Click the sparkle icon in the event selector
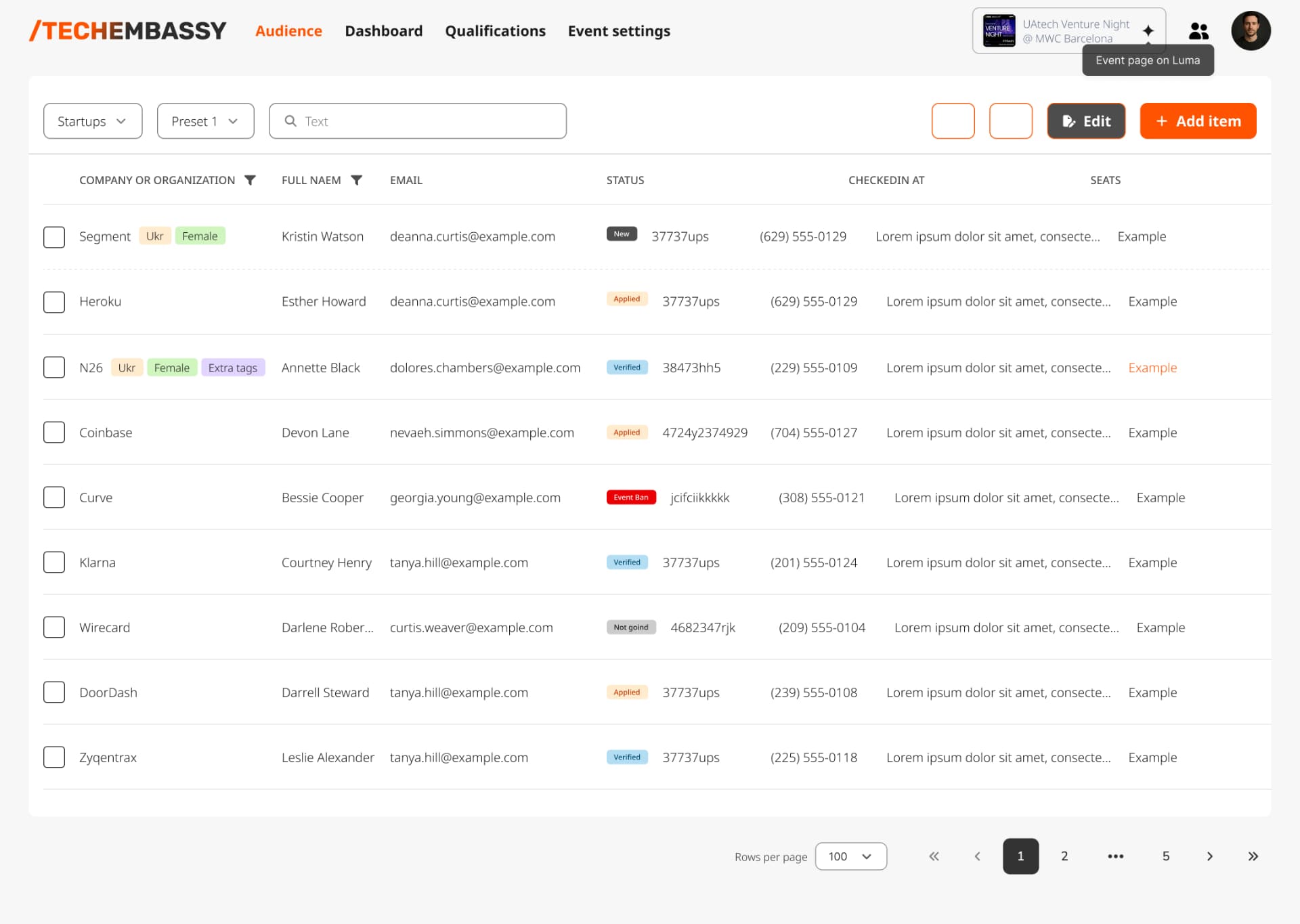1300x924 pixels. click(1148, 31)
